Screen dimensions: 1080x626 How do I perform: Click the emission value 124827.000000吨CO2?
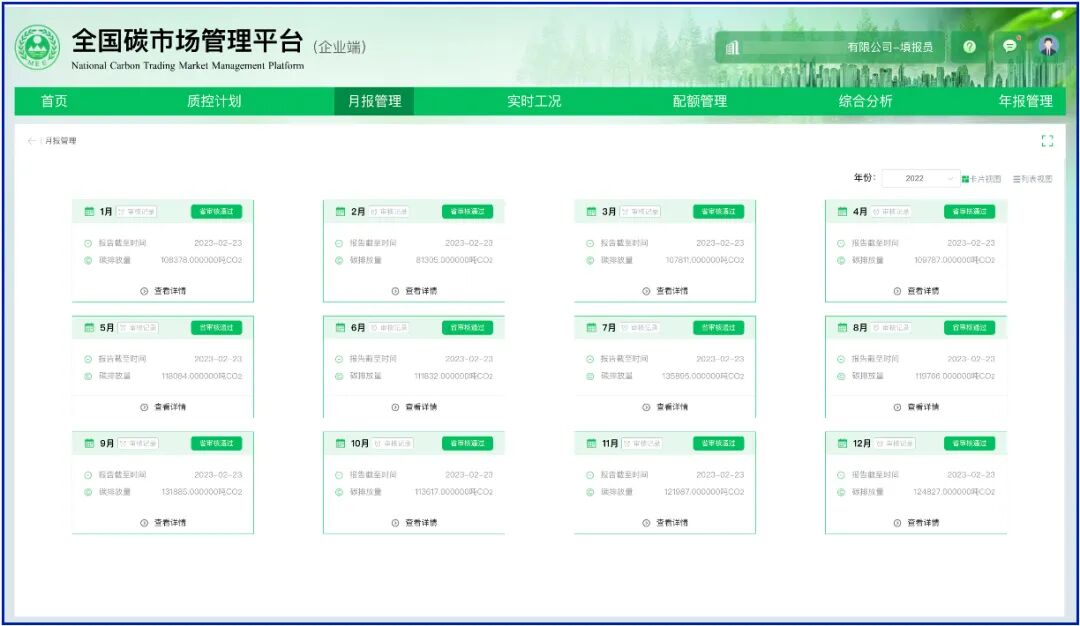(954, 492)
